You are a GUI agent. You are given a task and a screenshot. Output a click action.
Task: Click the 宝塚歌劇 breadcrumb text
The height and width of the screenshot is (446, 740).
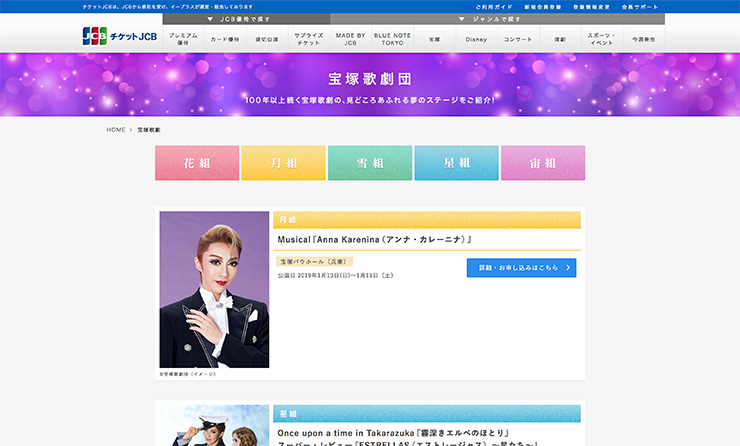149,130
